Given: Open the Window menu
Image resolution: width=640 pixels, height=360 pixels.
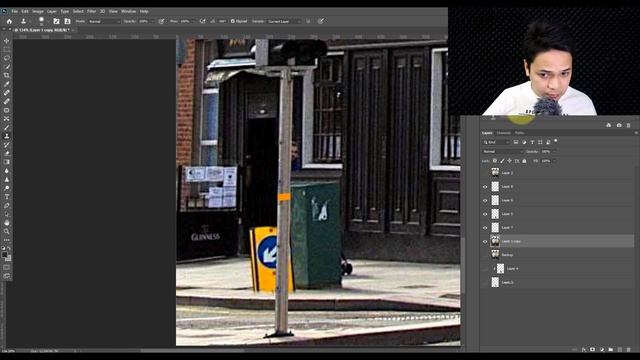Looking at the screenshot, I should point(128,11).
